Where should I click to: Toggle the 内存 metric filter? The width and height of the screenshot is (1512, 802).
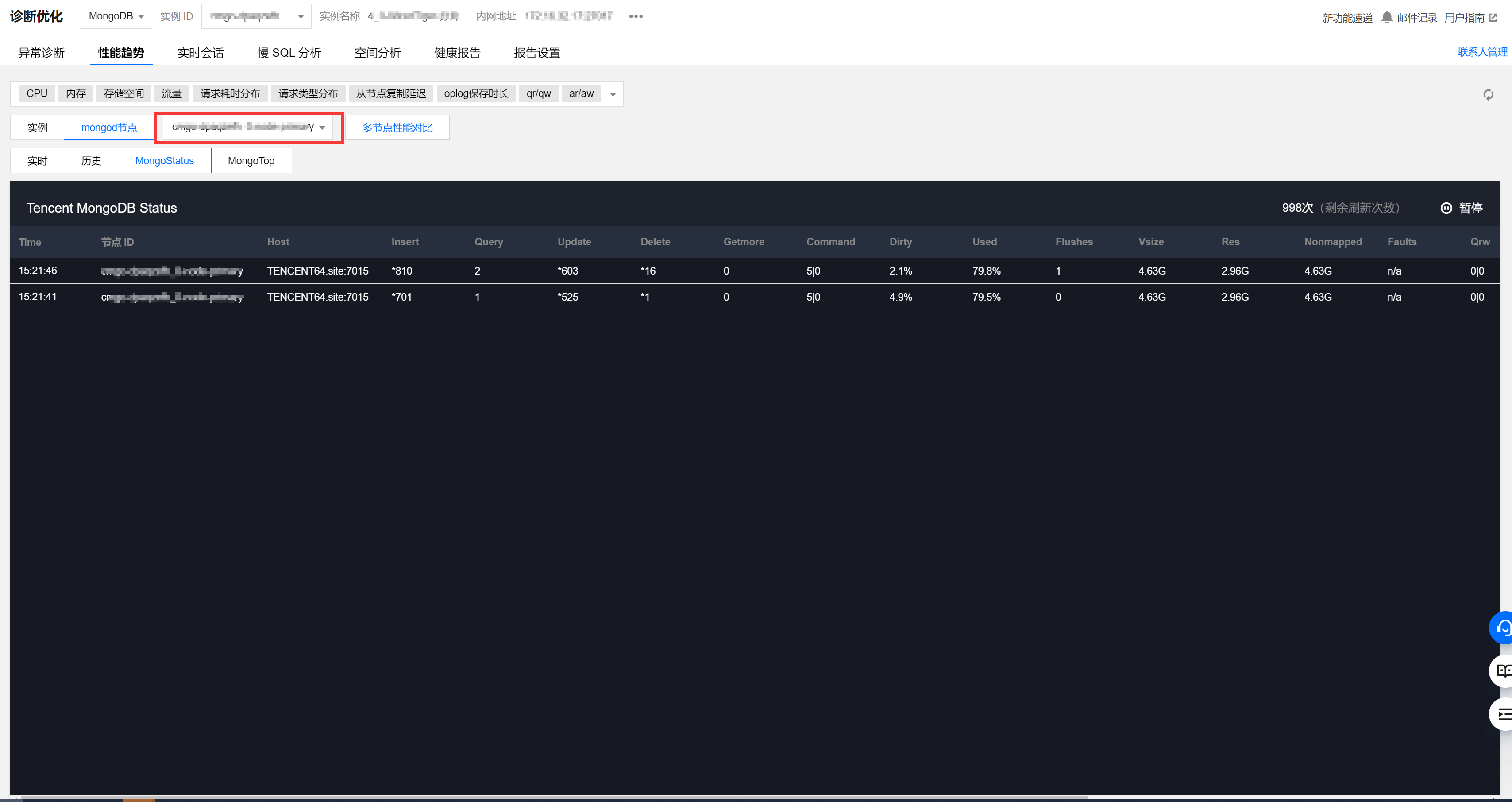pyautogui.click(x=75, y=93)
